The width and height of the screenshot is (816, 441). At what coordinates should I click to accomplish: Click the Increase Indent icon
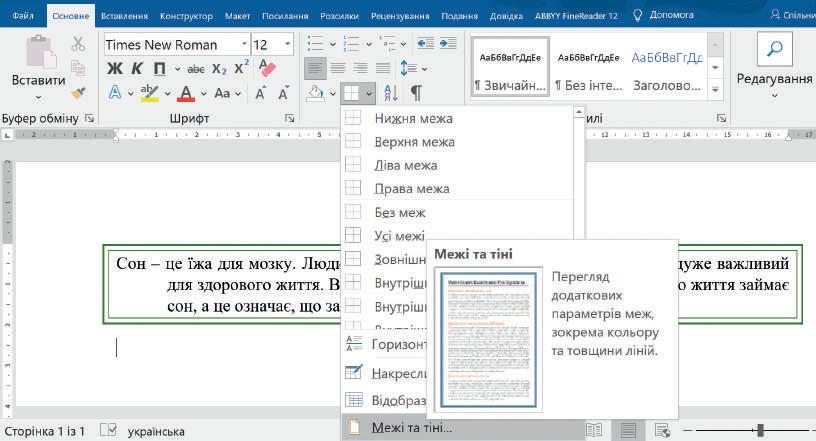click(x=448, y=44)
